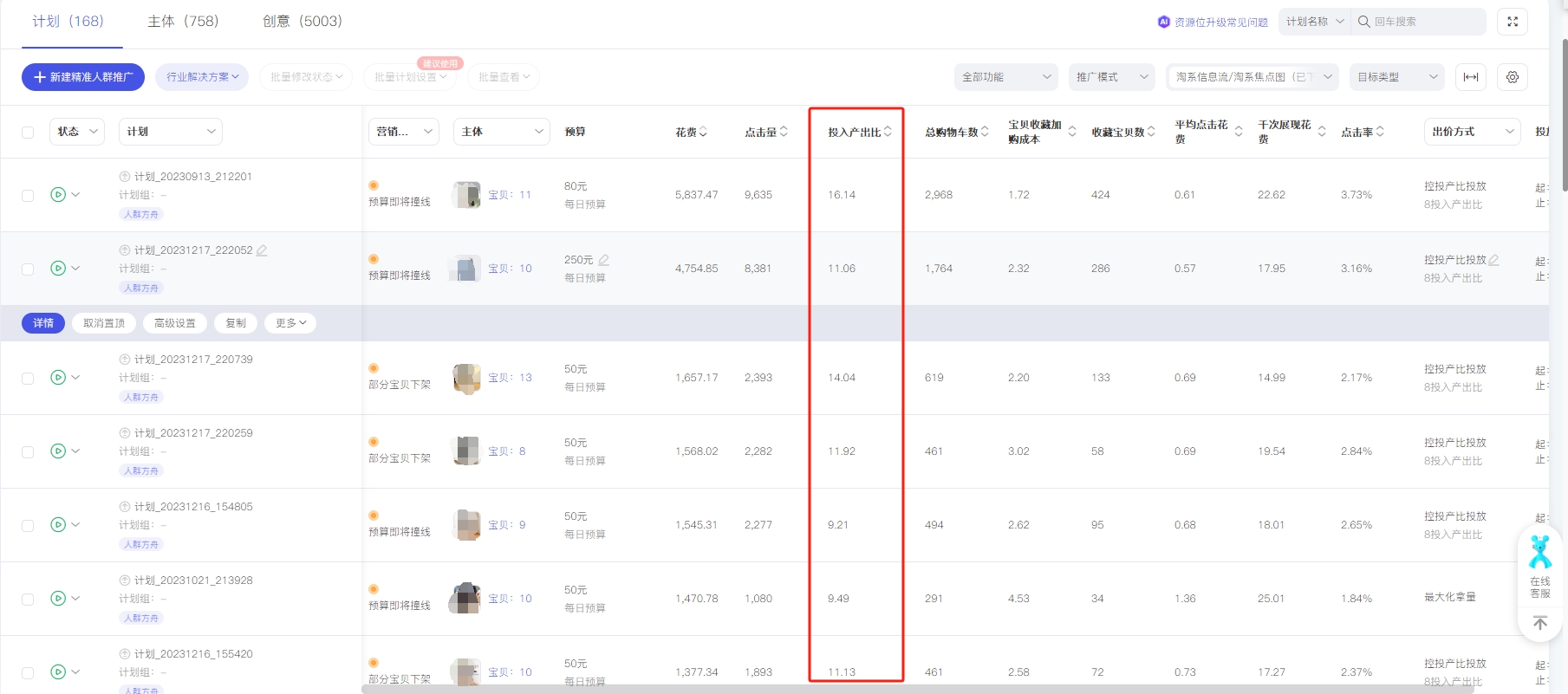Open the 更多 menu in row actions
The width and height of the screenshot is (1568, 694).
pos(290,323)
